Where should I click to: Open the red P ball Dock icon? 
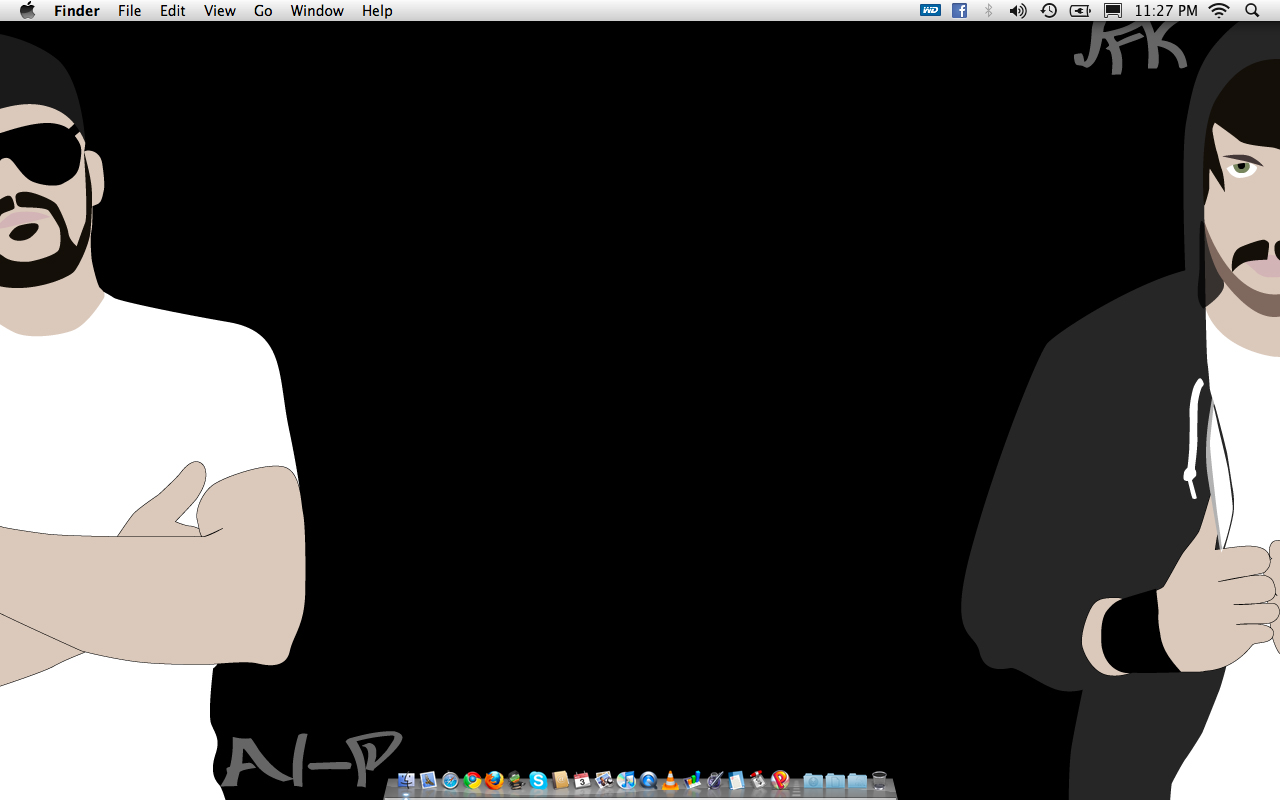(x=780, y=780)
